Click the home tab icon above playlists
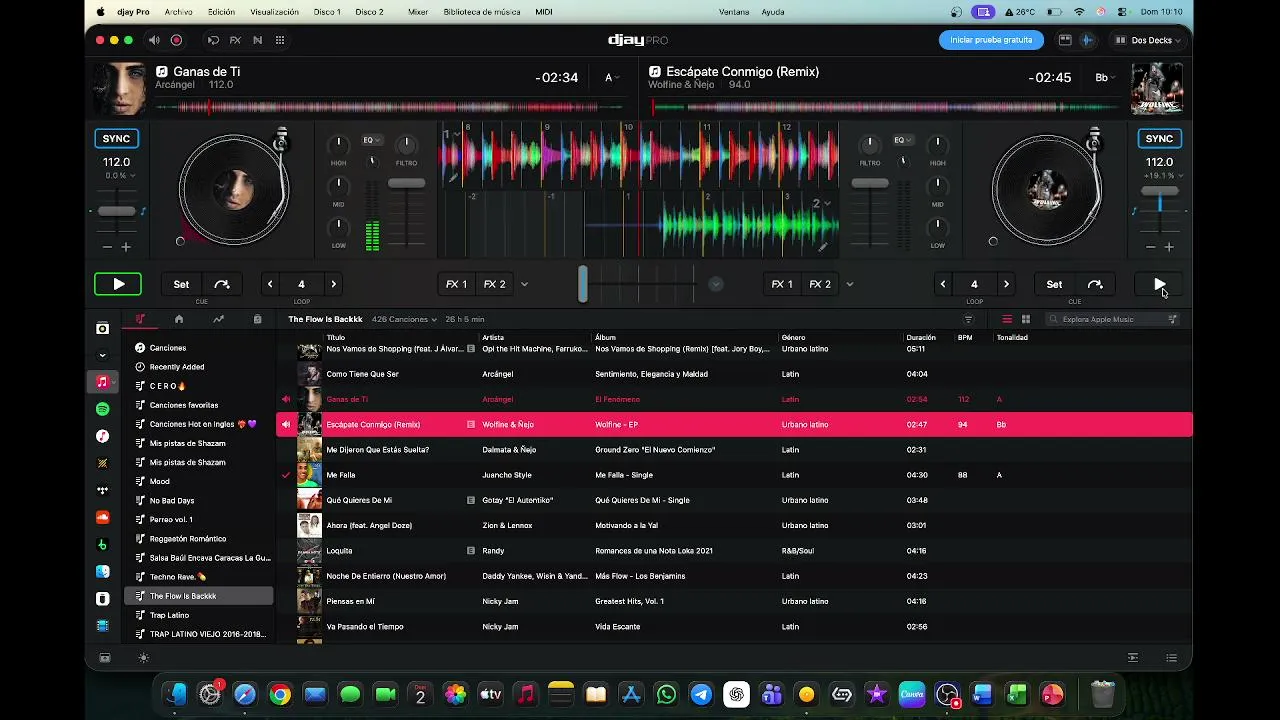This screenshot has width=1280, height=720. [179, 319]
